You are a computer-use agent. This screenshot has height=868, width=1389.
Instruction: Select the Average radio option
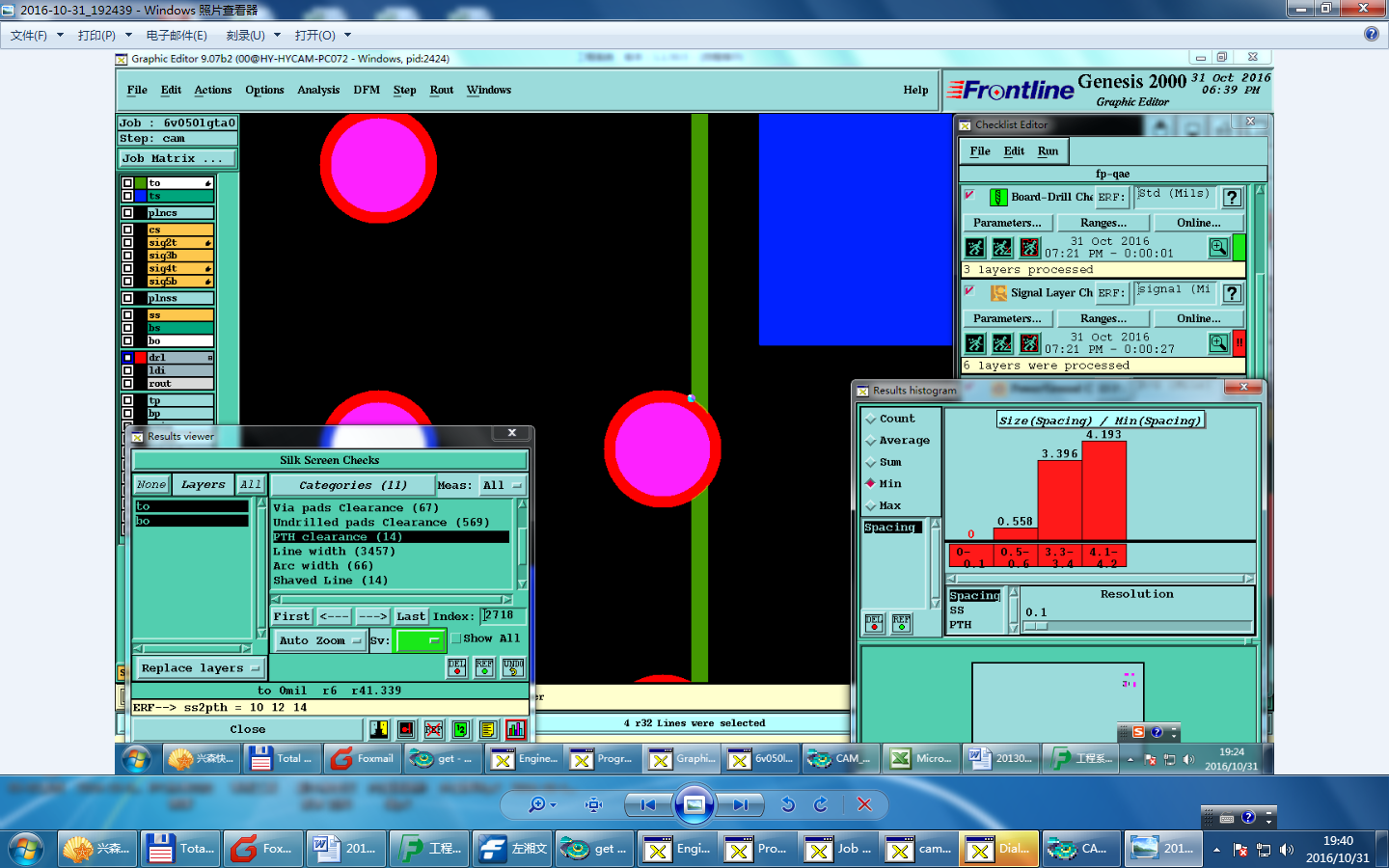pyautogui.click(x=871, y=441)
